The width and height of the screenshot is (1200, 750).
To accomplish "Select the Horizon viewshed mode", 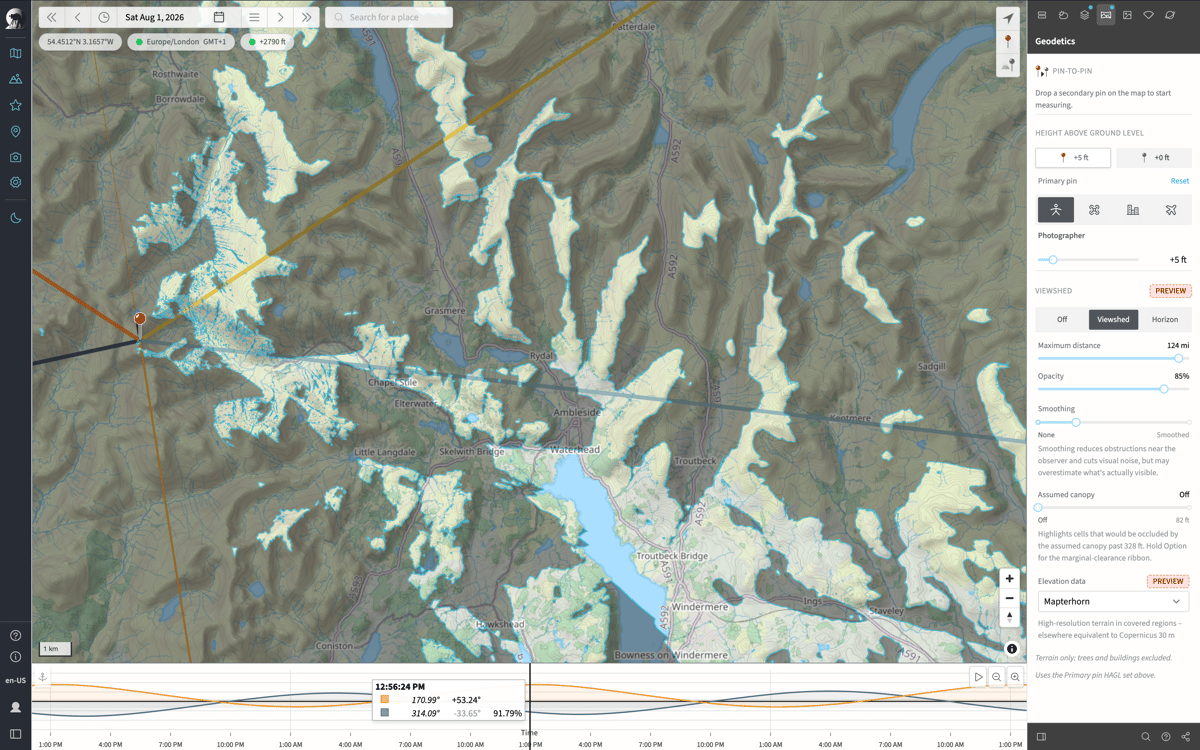I will click(x=1165, y=319).
